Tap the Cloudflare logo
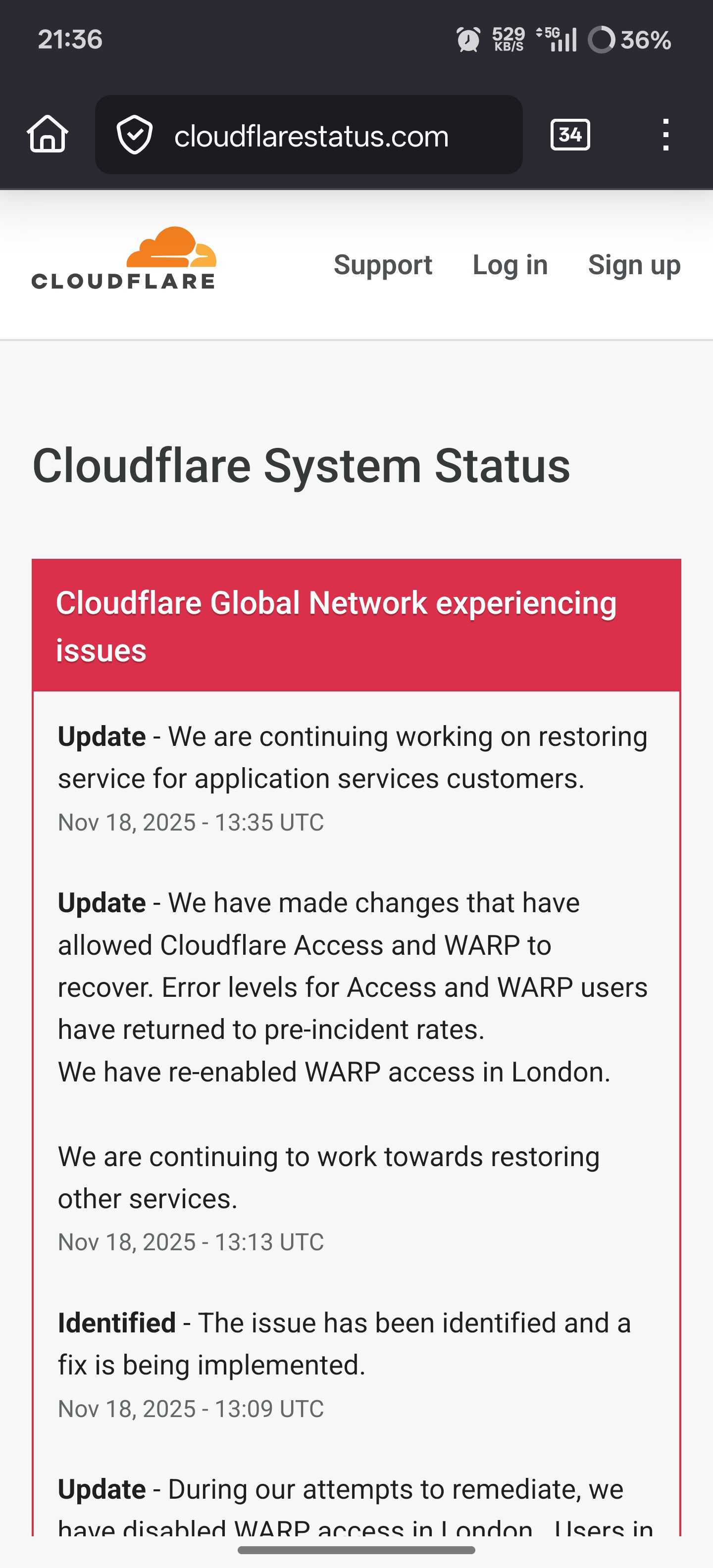 [x=124, y=259]
